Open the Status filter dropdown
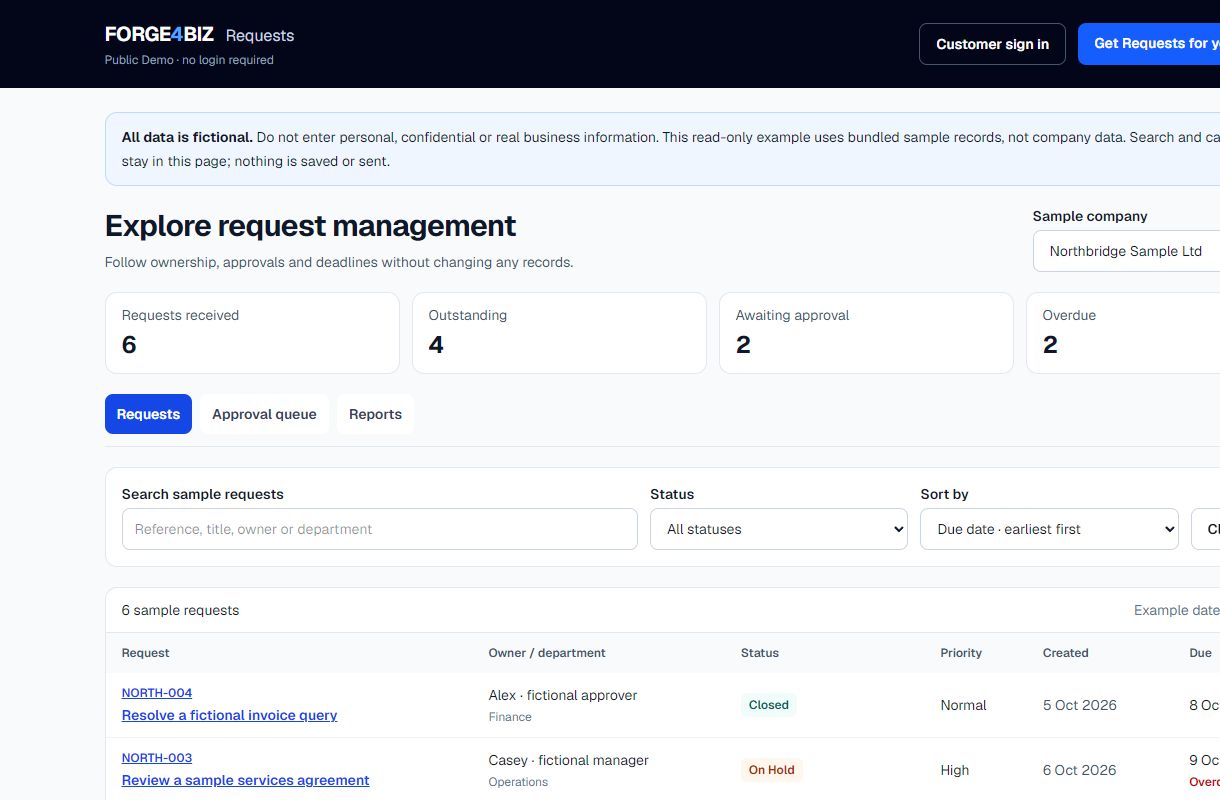Viewport: 1220px width, 800px height. [x=779, y=529]
